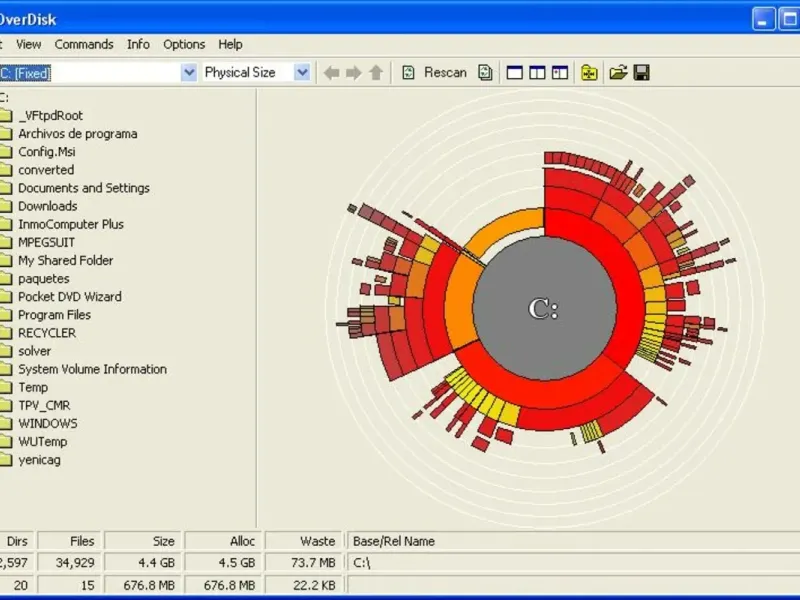Click the up-one-level arrow icon
The height and width of the screenshot is (600, 800).
(376, 72)
